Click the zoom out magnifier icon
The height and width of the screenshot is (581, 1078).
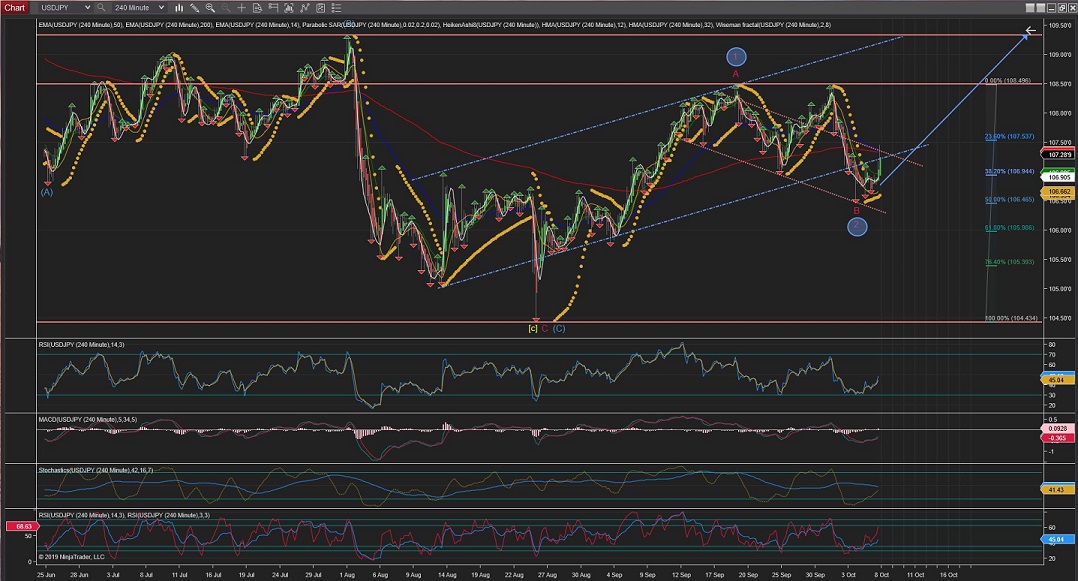[x=226, y=7]
